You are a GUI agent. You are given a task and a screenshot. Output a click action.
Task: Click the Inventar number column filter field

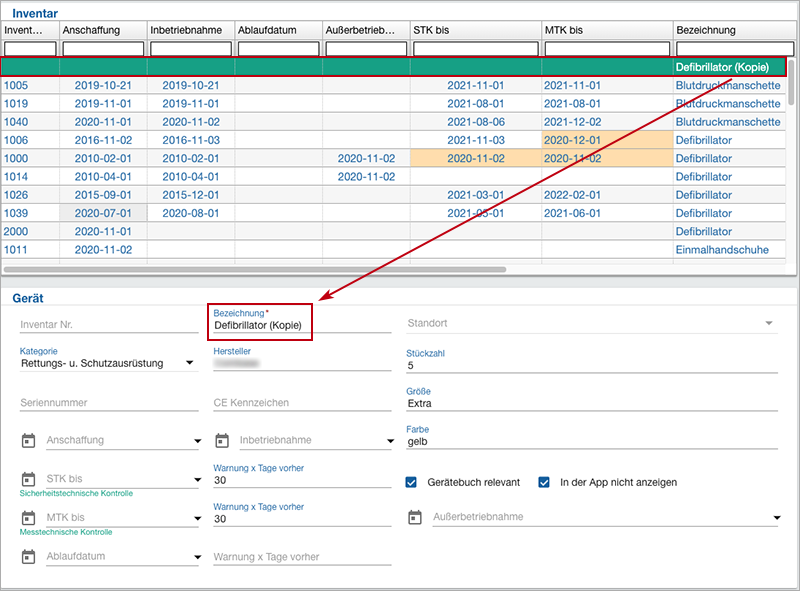click(x=30, y=48)
